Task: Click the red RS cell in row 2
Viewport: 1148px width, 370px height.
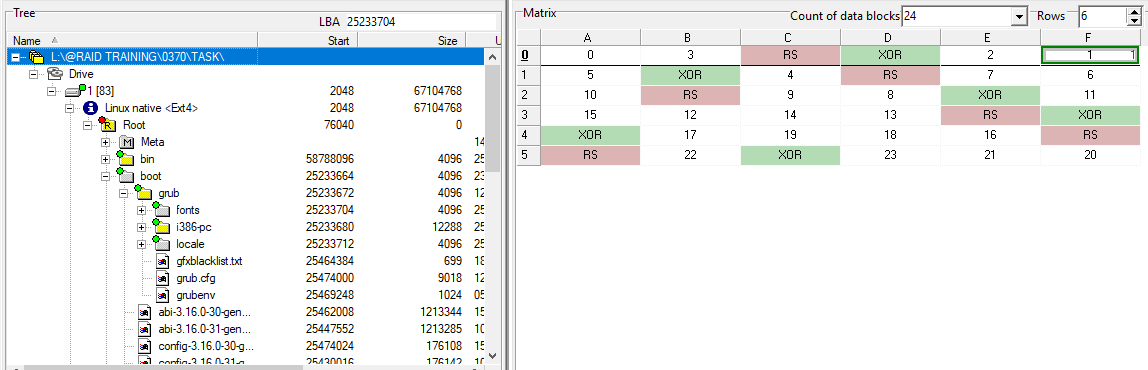Action: pos(690,95)
